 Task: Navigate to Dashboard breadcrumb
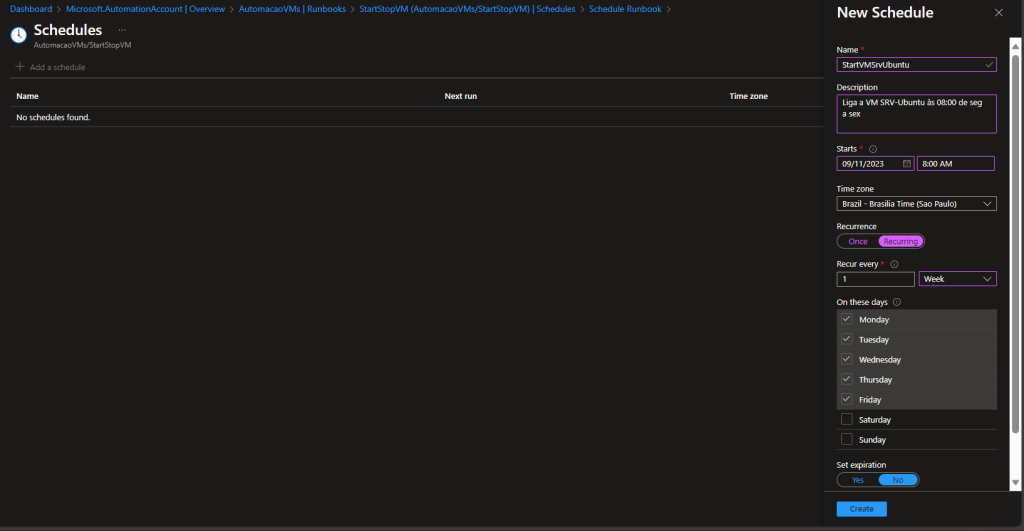[x=31, y=9]
